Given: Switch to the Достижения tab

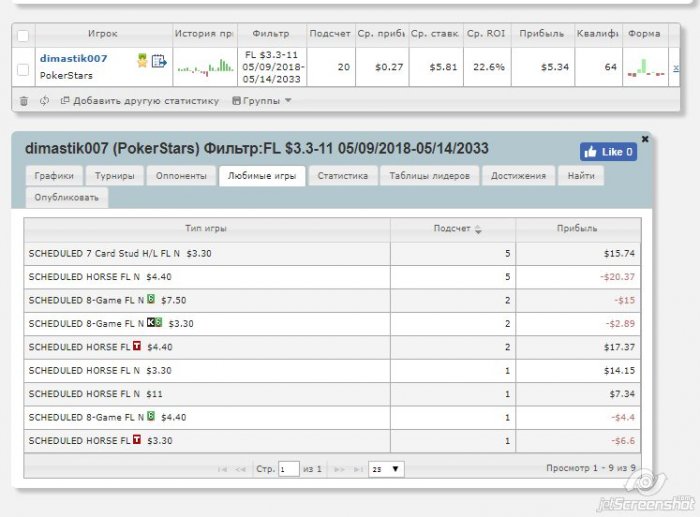Looking at the screenshot, I should (x=518, y=176).
